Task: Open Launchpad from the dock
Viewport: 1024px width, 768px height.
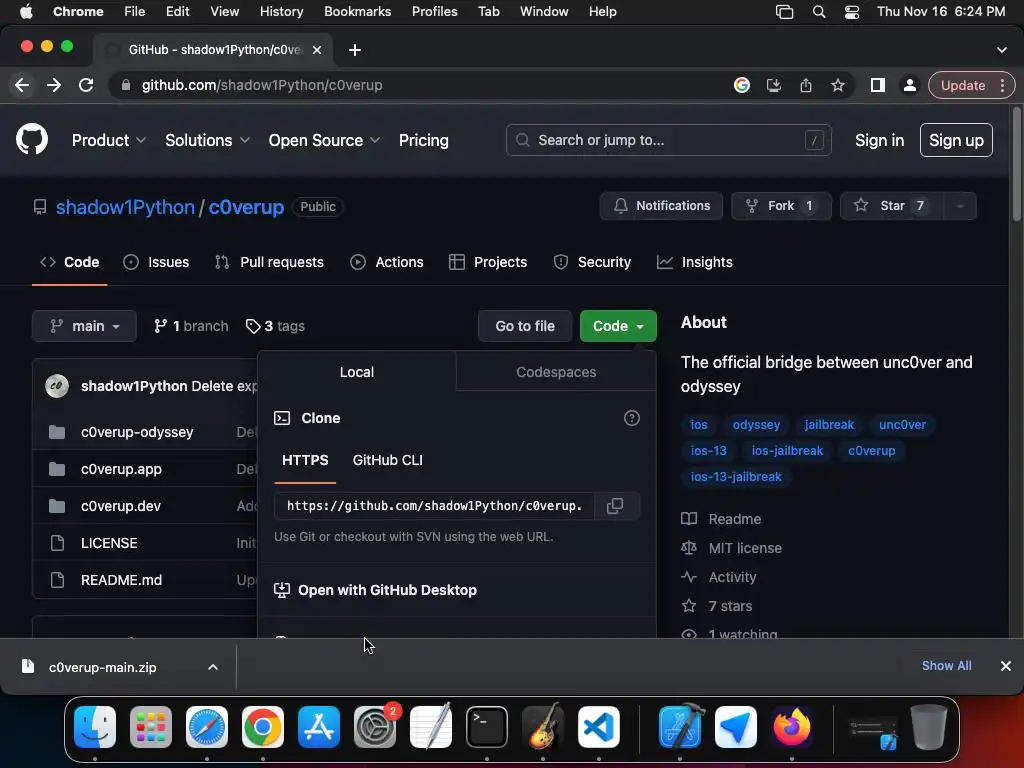Action: tap(151, 727)
